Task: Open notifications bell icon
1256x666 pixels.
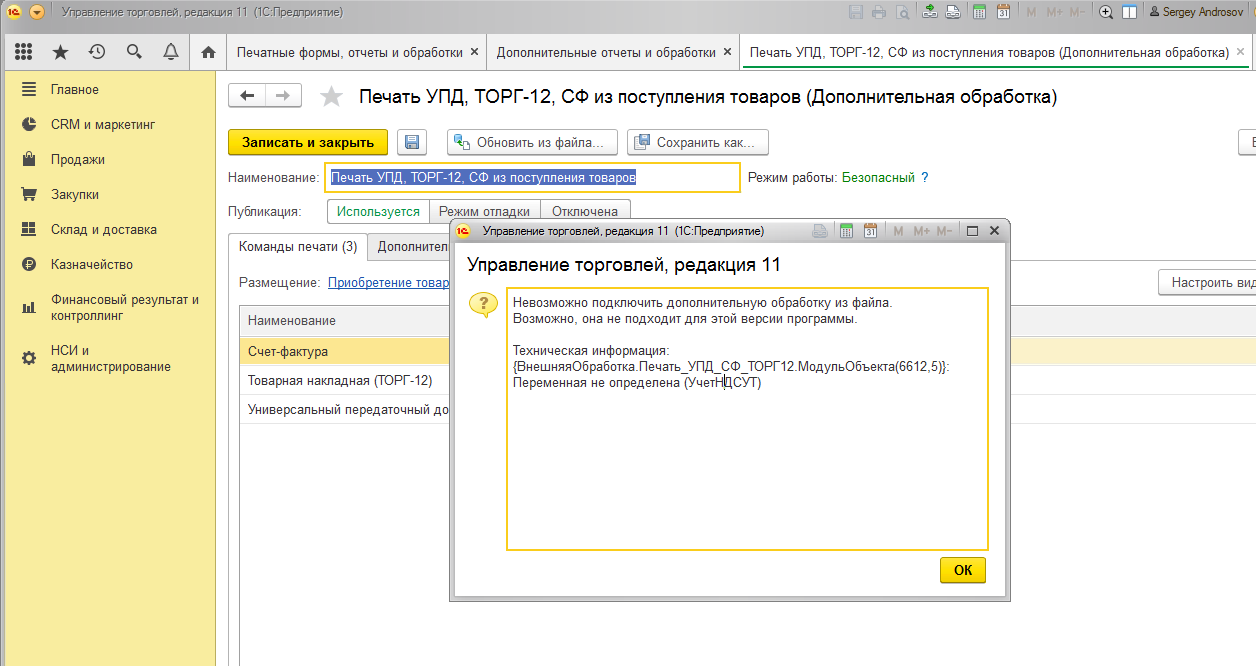Action: pos(171,52)
